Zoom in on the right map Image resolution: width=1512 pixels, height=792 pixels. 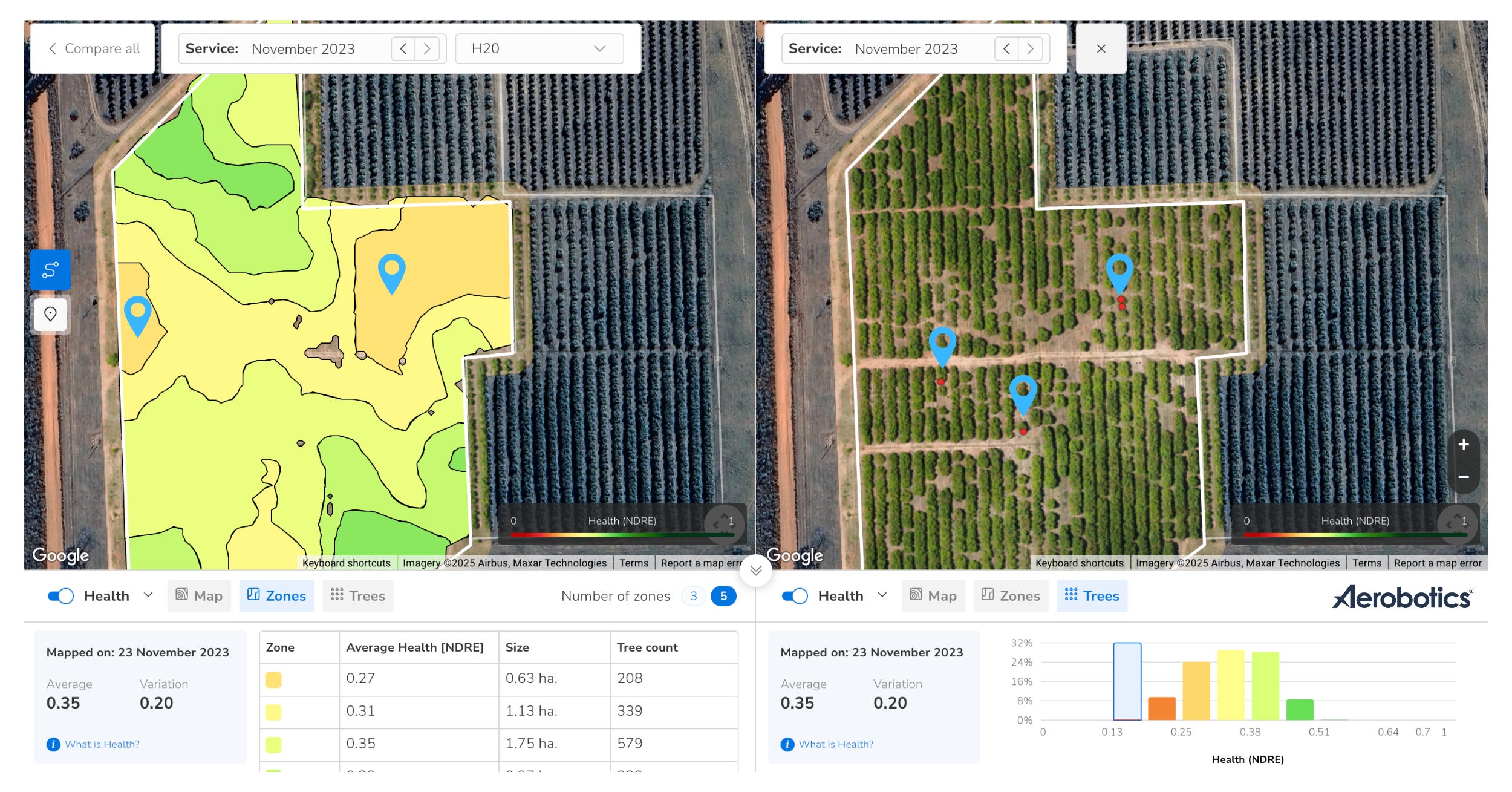coord(1463,445)
